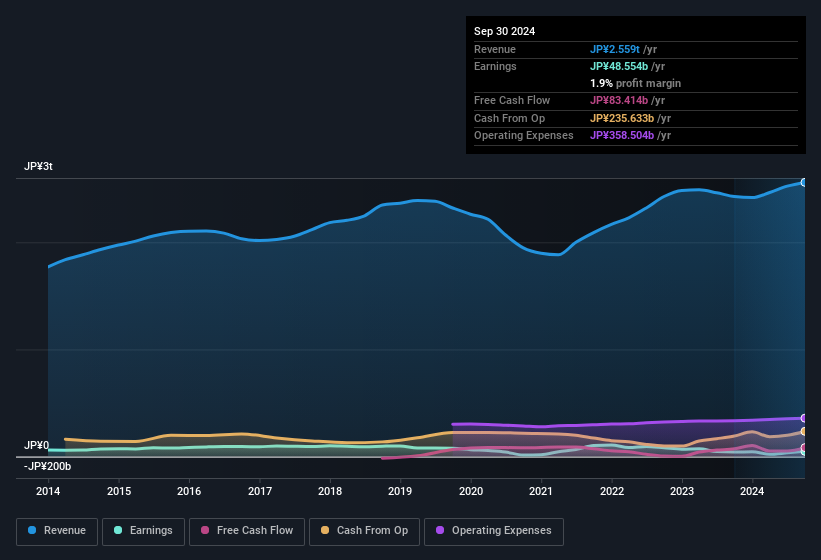Click the Revenue label in tooltip

click(495, 49)
